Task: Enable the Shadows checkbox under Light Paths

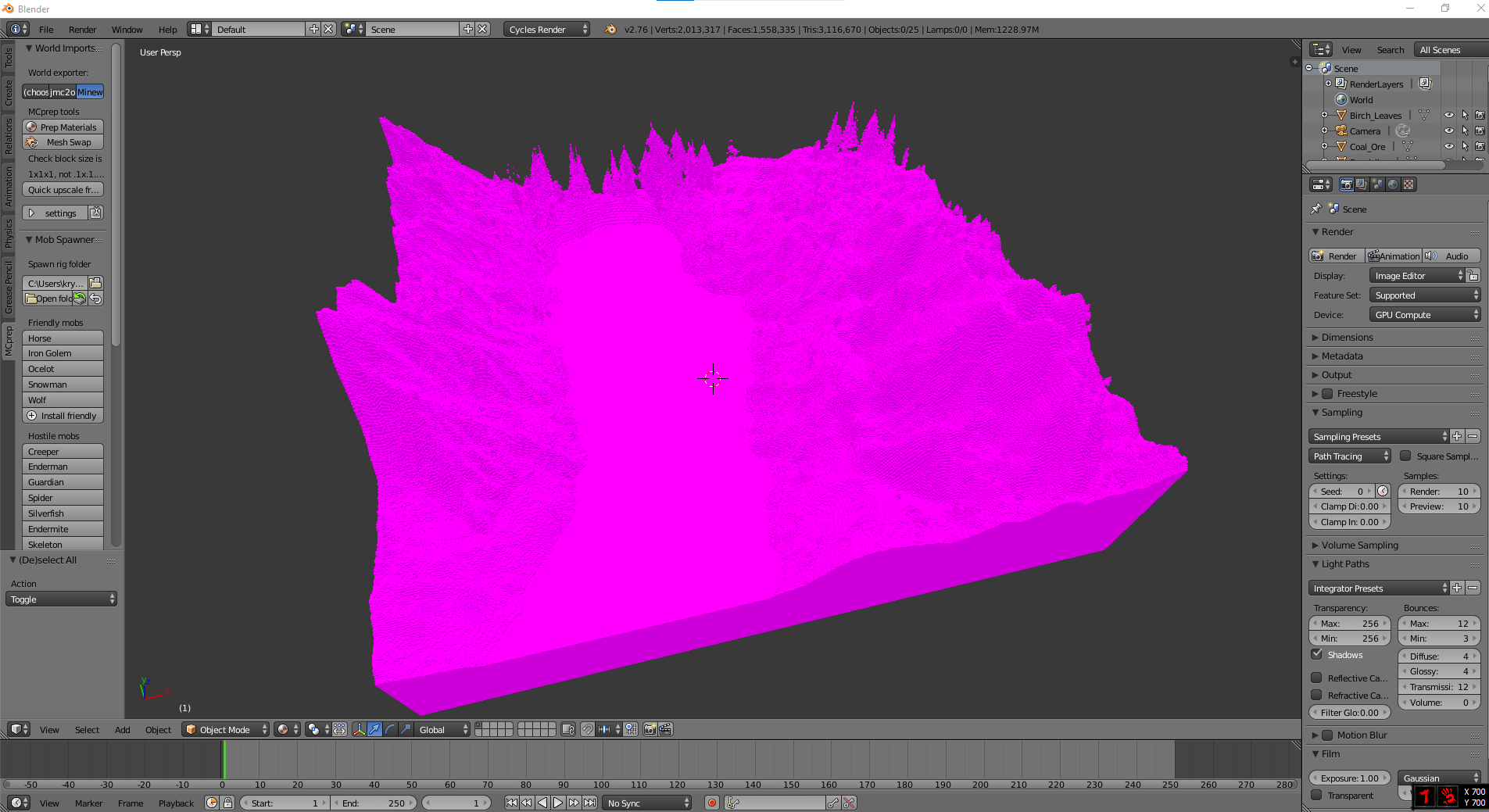Action: coord(1316,654)
